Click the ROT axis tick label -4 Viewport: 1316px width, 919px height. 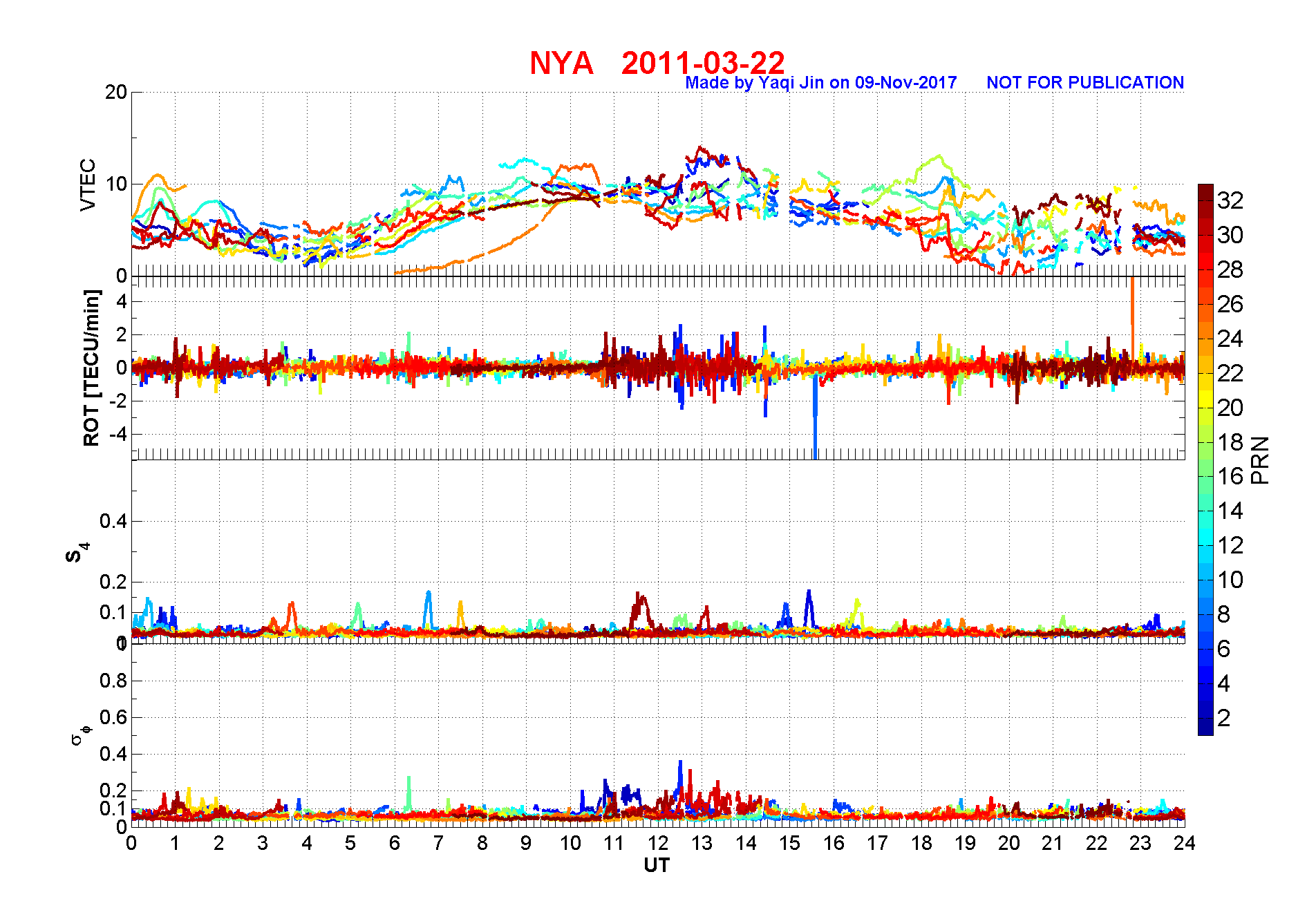118,435
